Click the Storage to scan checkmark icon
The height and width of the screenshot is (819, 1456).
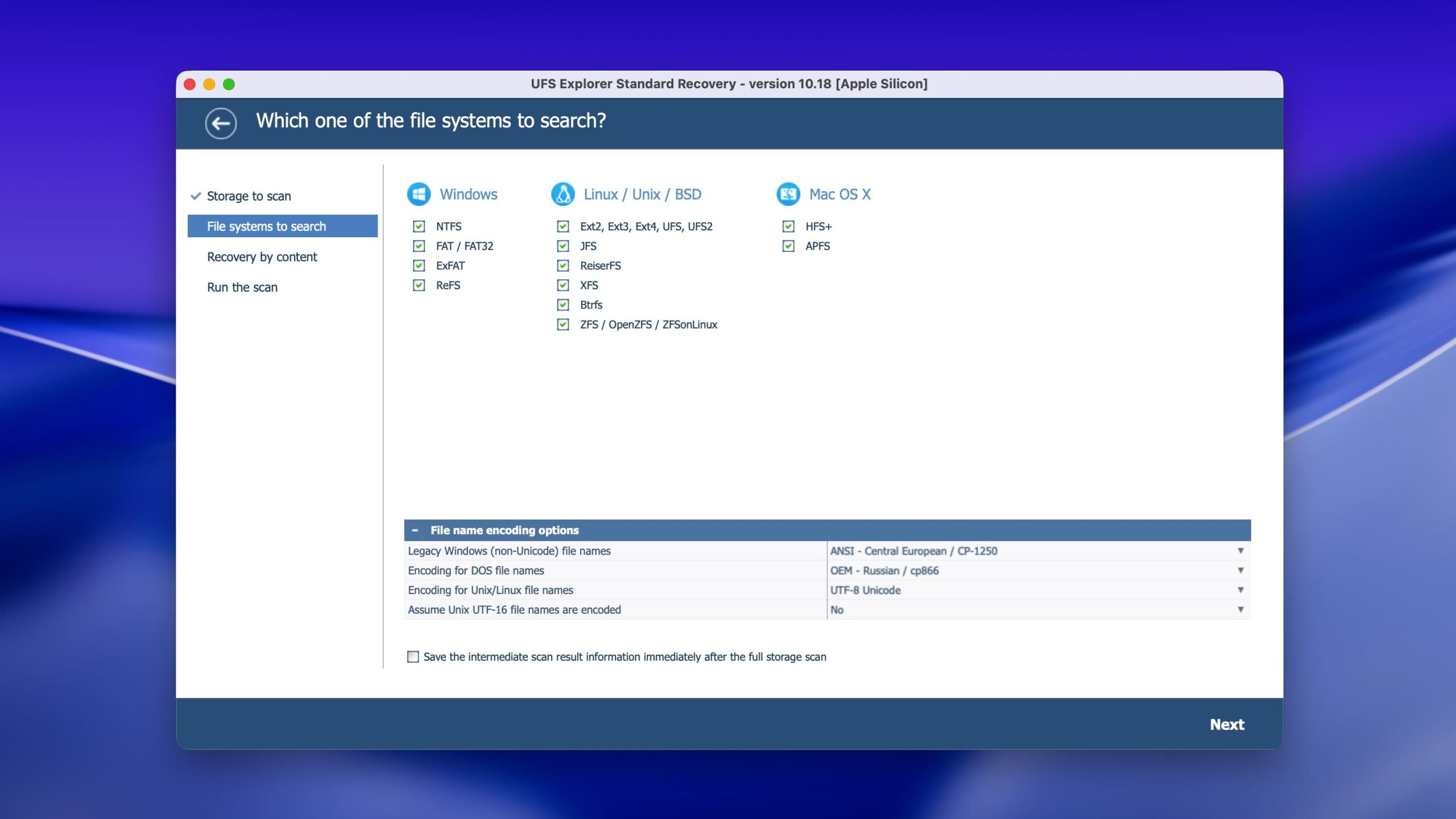click(x=196, y=196)
